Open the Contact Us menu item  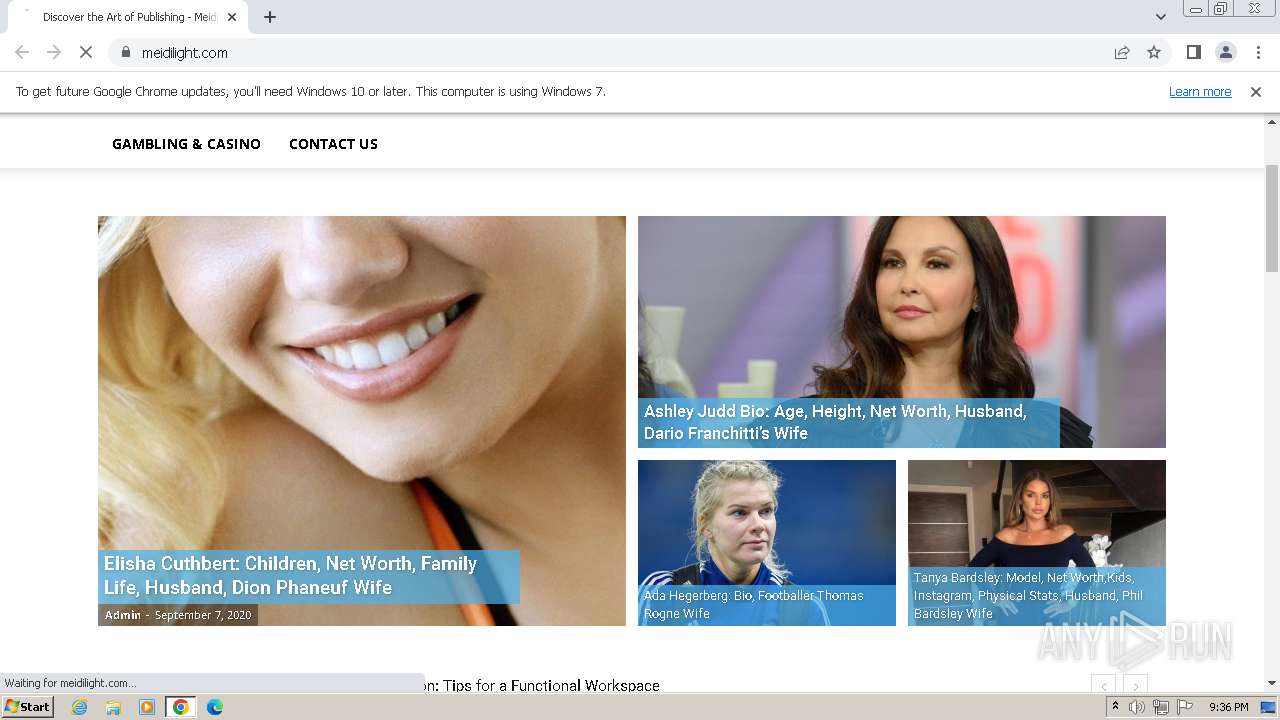pyautogui.click(x=333, y=144)
